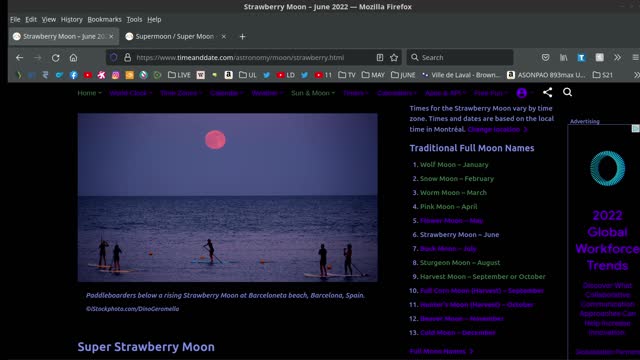Open the JUNE bookmarks folder
Image resolution: width=640 pixels, height=360 pixels.
click(x=403, y=75)
